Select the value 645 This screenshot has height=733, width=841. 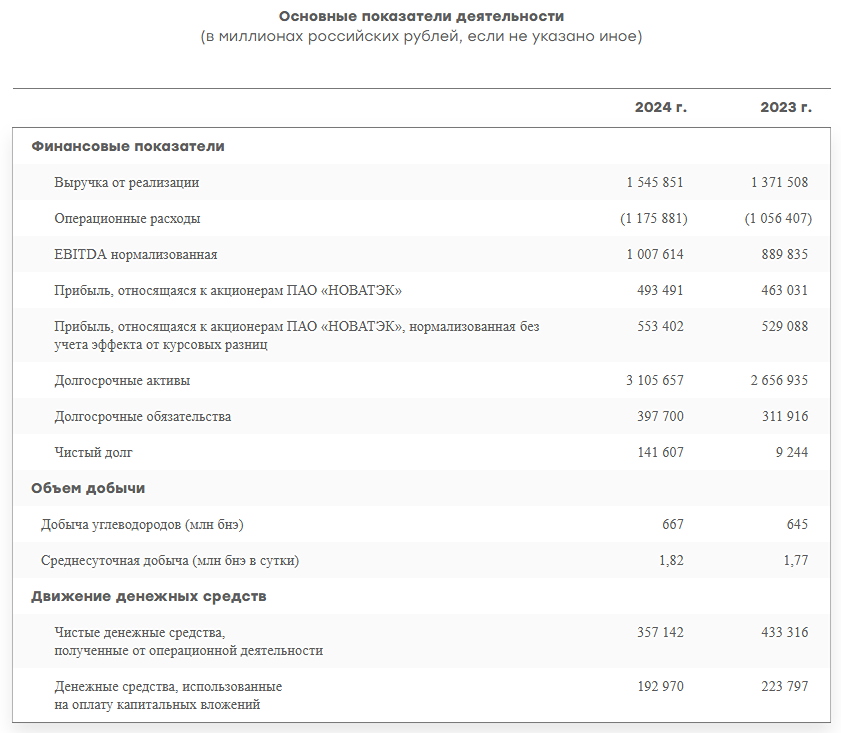click(x=797, y=524)
